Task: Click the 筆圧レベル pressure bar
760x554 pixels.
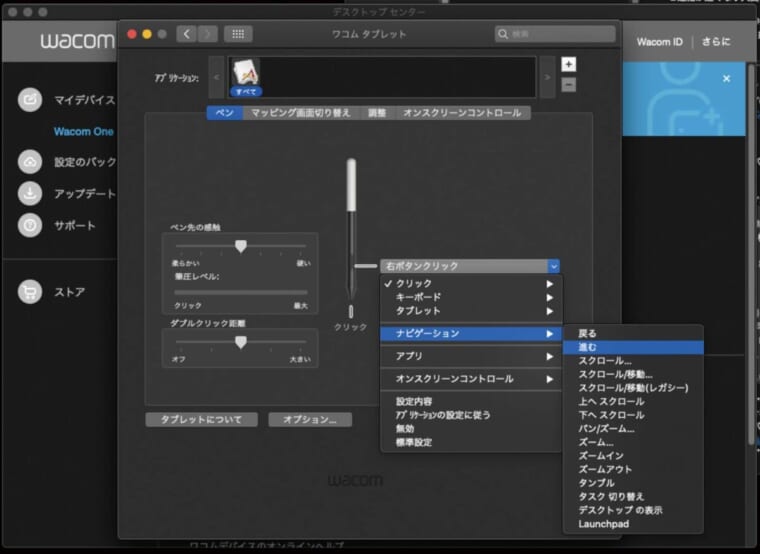Action: click(241, 292)
